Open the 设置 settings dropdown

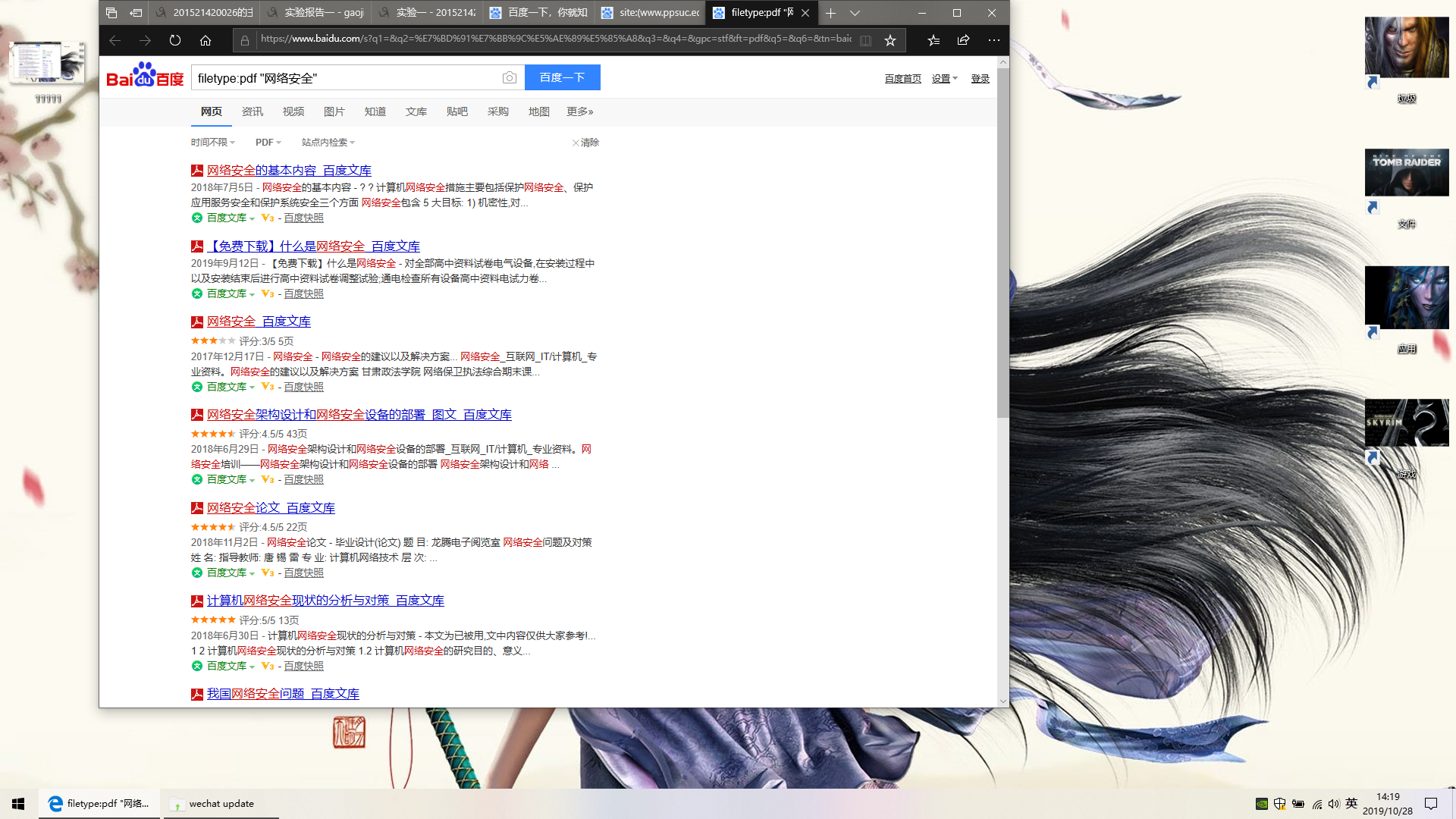tap(944, 79)
